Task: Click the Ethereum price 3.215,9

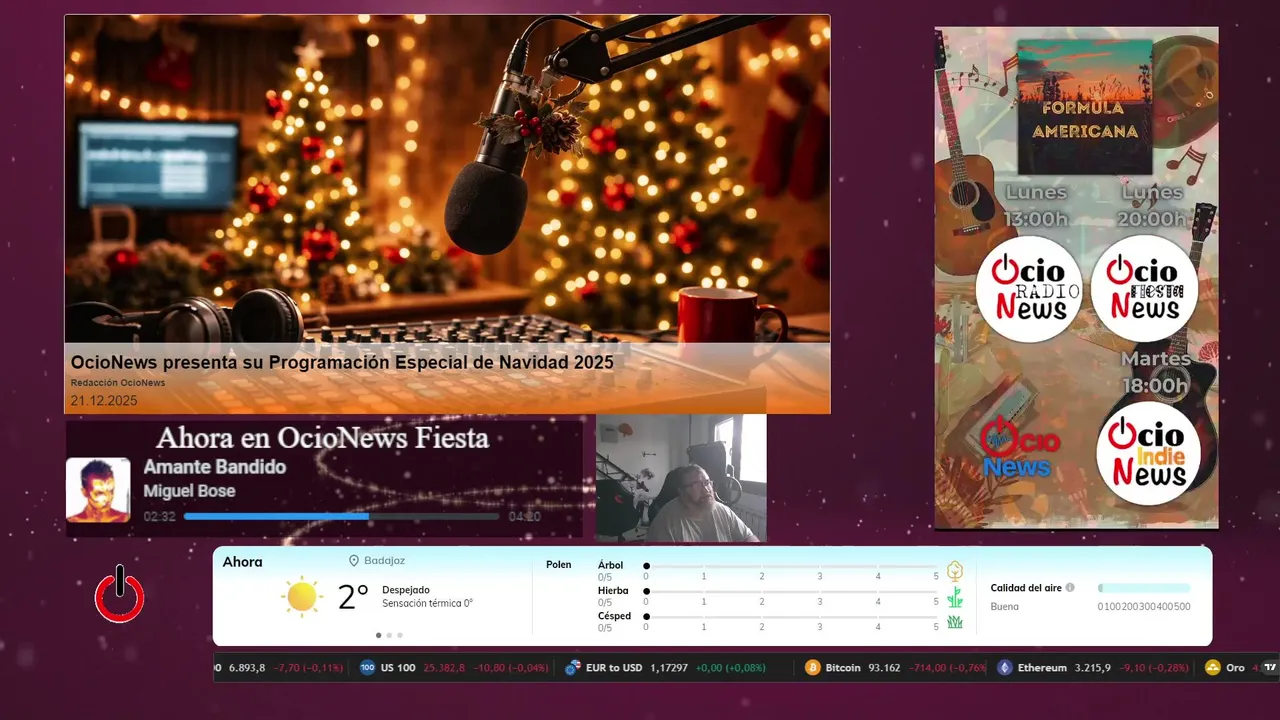Action: 1093,668
